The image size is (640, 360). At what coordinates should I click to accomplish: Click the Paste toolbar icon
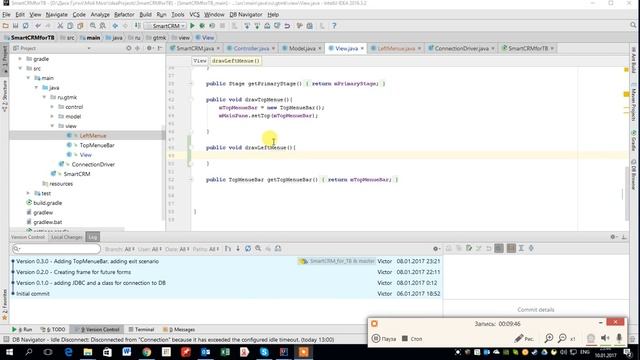pos(80,26)
